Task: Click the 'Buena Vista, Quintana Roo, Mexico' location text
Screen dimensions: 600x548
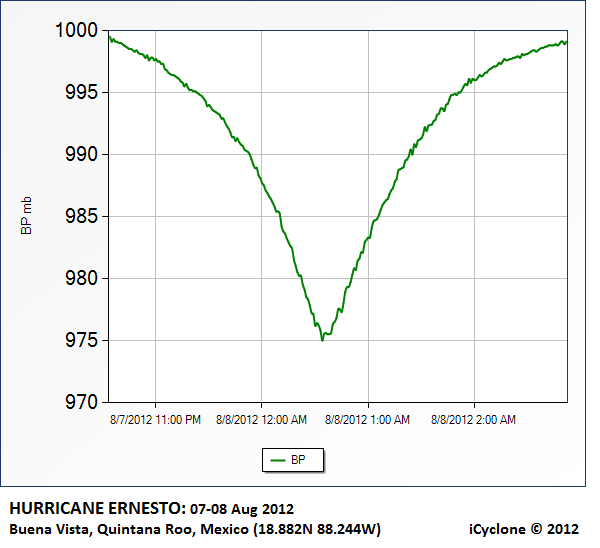Action: click(x=129, y=529)
